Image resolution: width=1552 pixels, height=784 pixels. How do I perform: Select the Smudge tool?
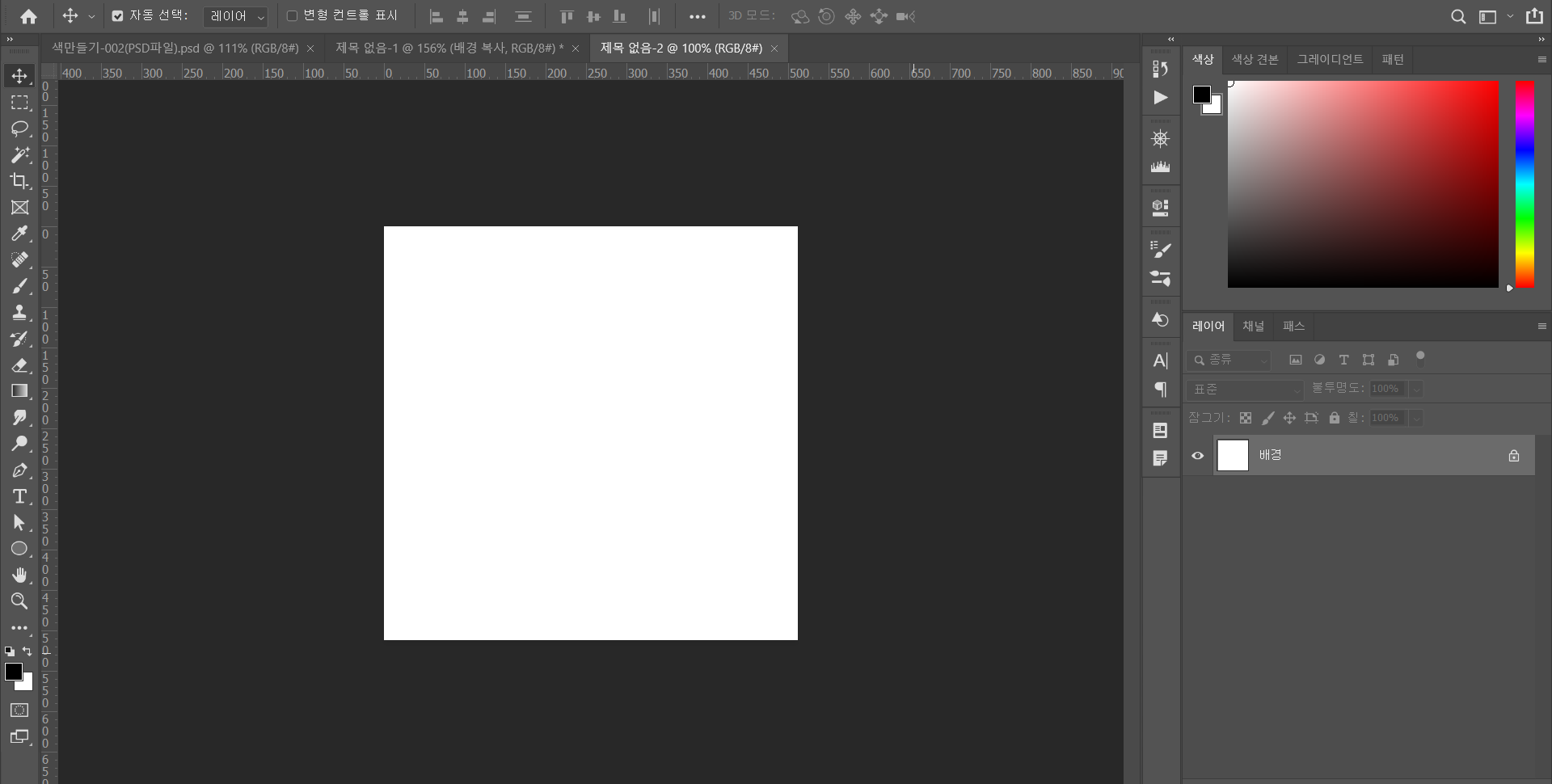[x=19, y=417]
